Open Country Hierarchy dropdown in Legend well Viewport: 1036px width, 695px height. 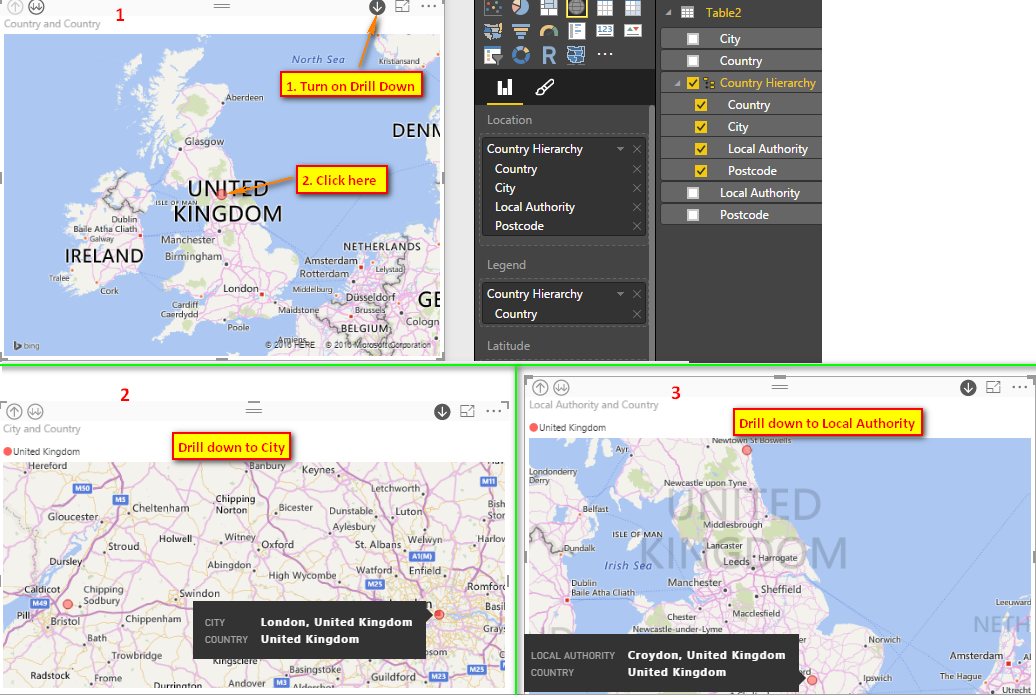click(x=620, y=294)
